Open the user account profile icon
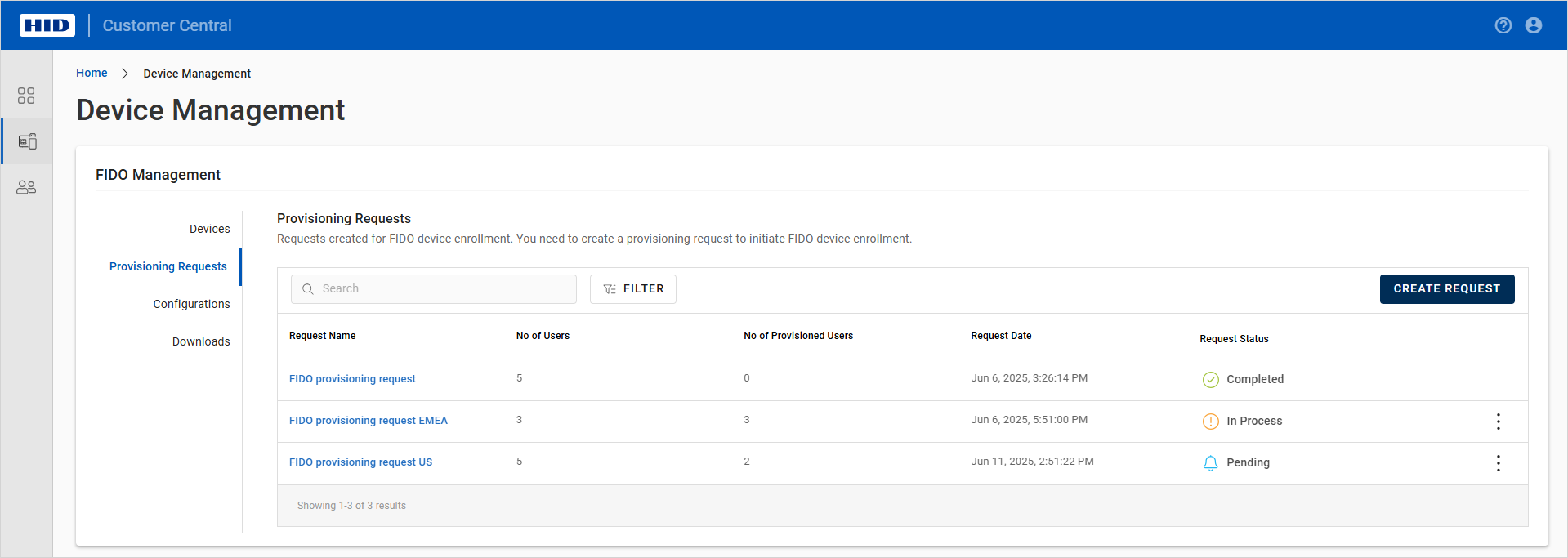1568x558 pixels. tap(1533, 25)
